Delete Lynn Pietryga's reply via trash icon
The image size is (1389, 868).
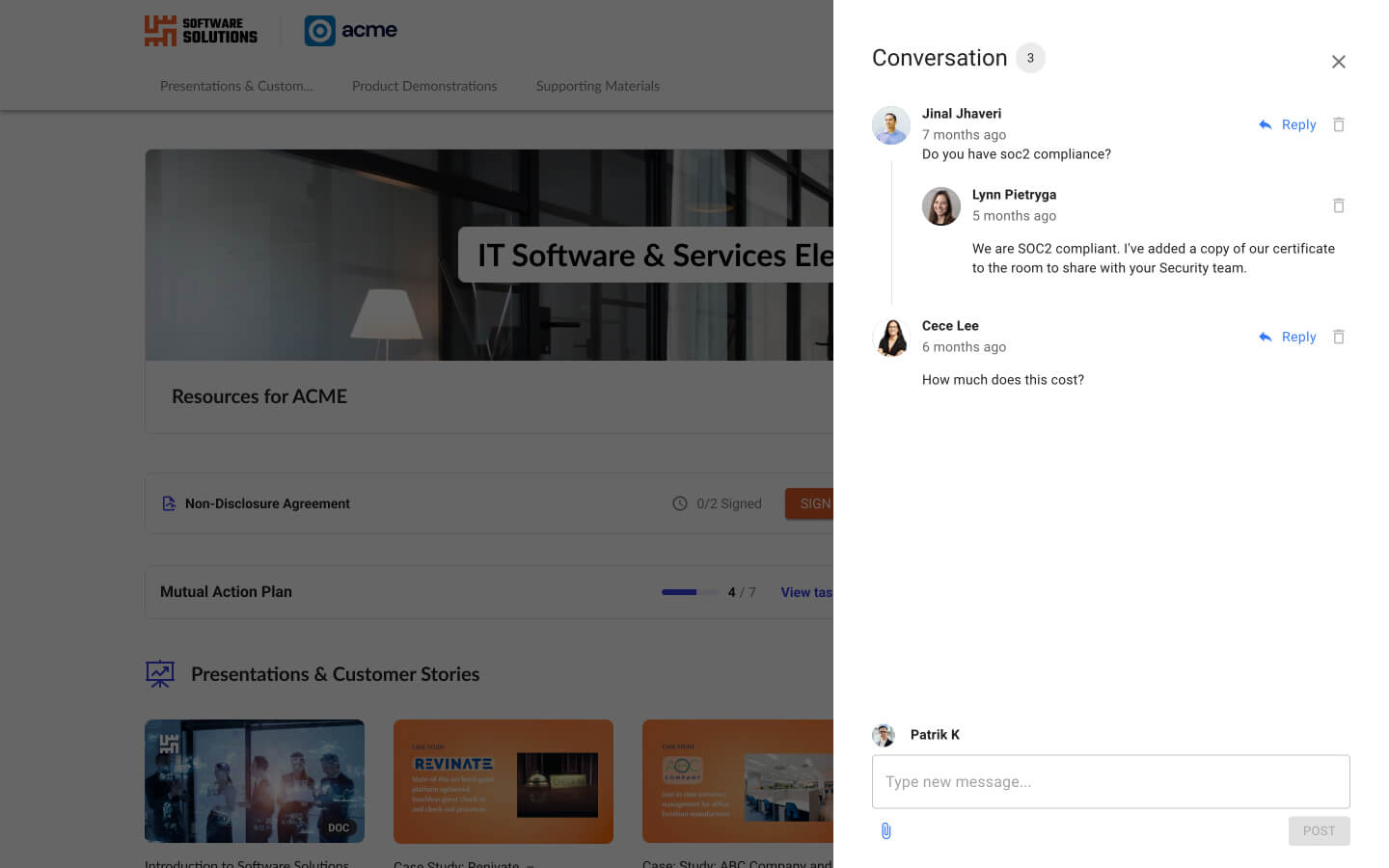[x=1339, y=205]
